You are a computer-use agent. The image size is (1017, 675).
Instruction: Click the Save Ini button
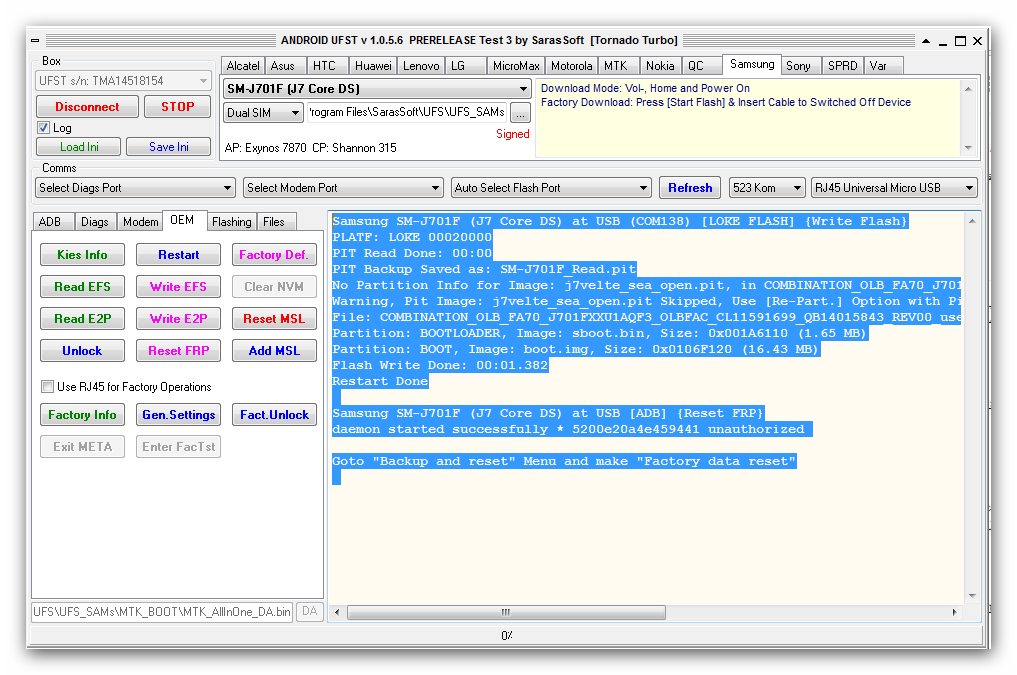click(169, 147)
